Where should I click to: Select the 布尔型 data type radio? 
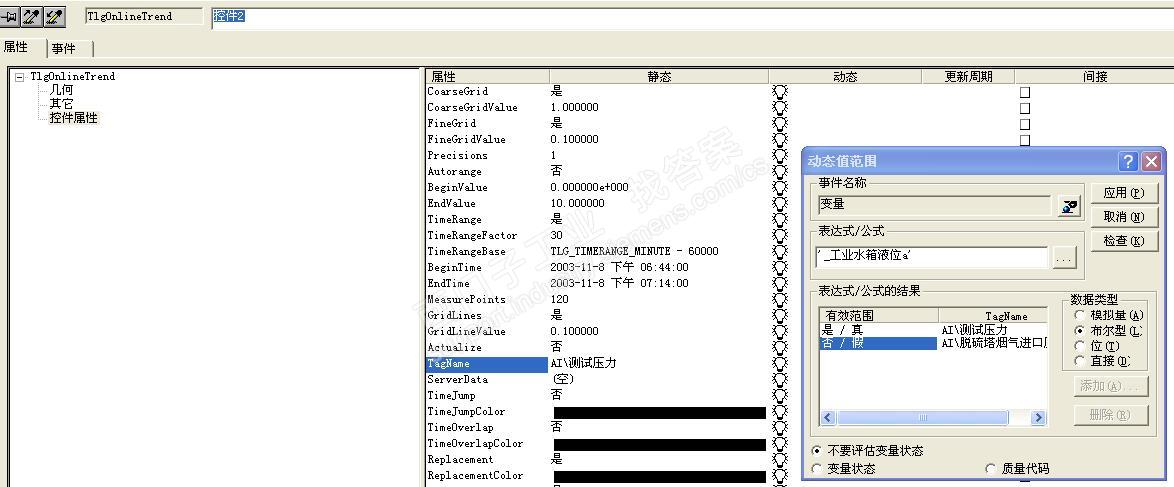[1079, 330]
